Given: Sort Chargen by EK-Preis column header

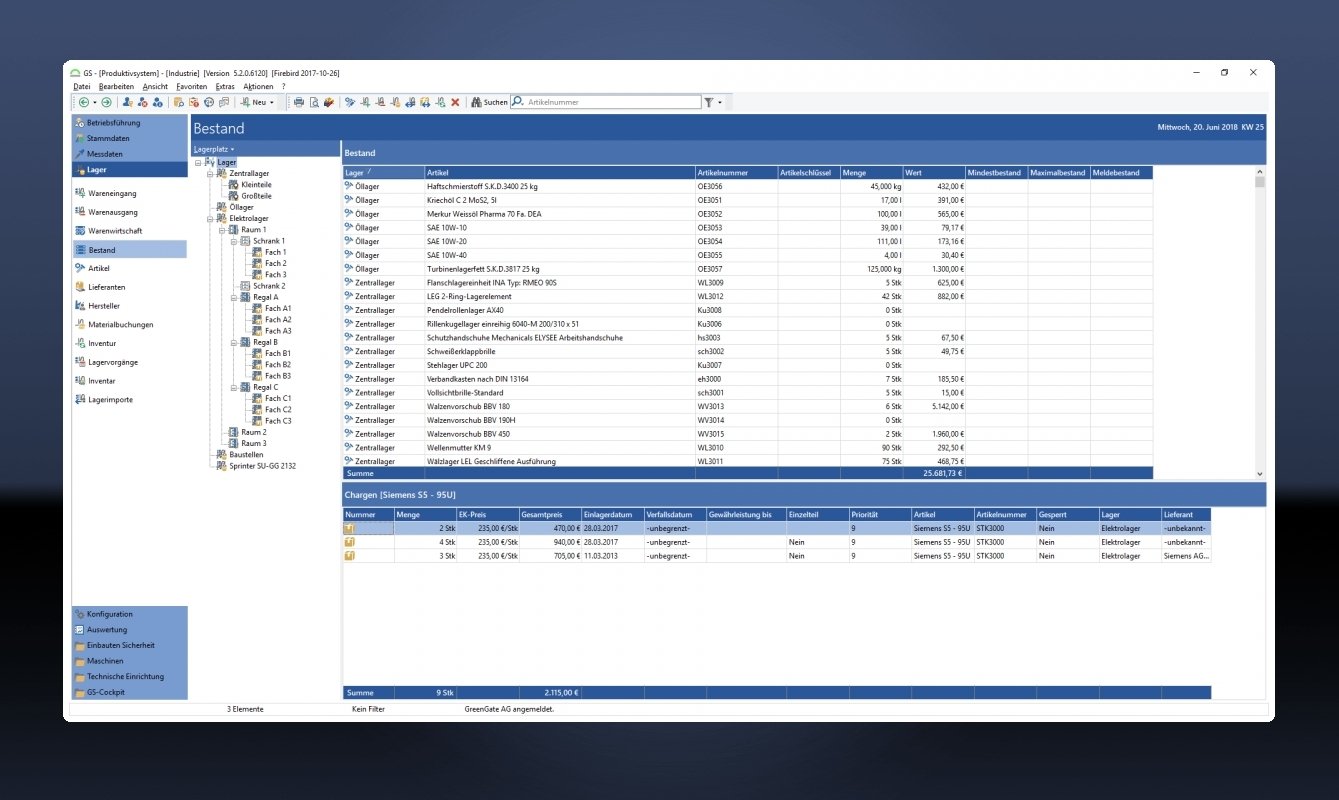Looking at the screenshot, I should pyautogui.click(x=488, y=514).
